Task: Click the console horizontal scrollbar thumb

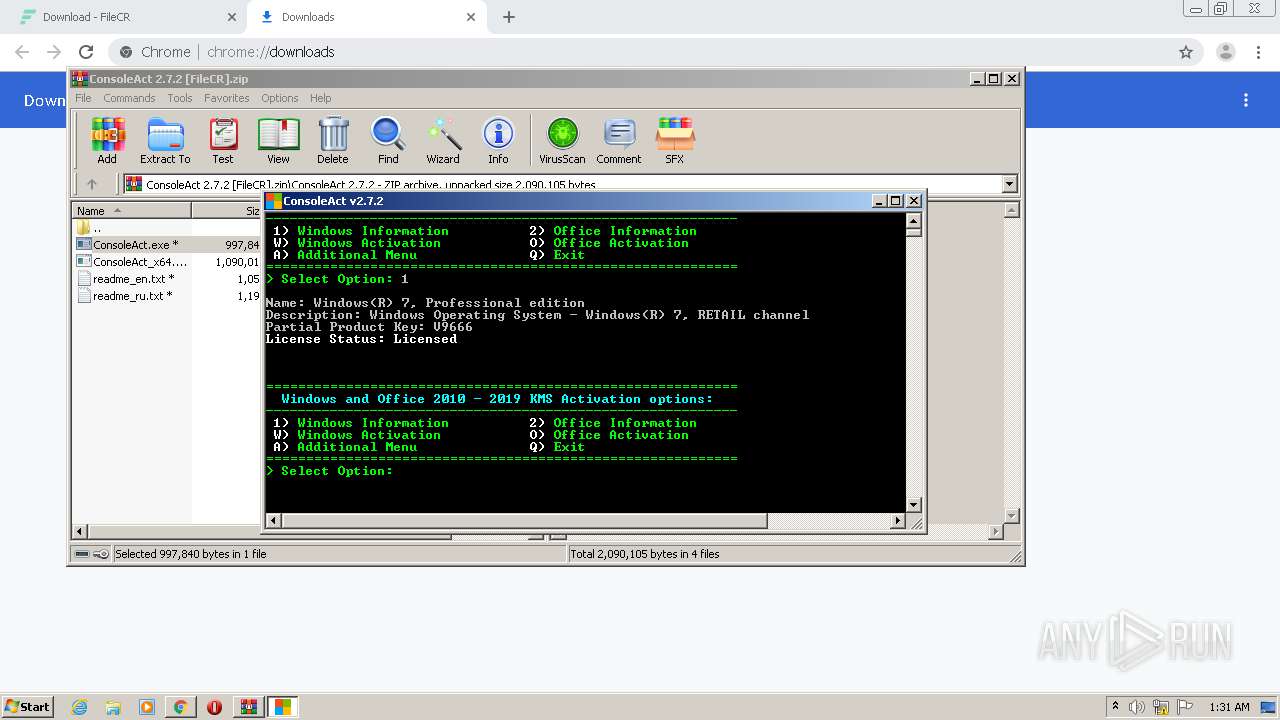Action: click(524, 521)
